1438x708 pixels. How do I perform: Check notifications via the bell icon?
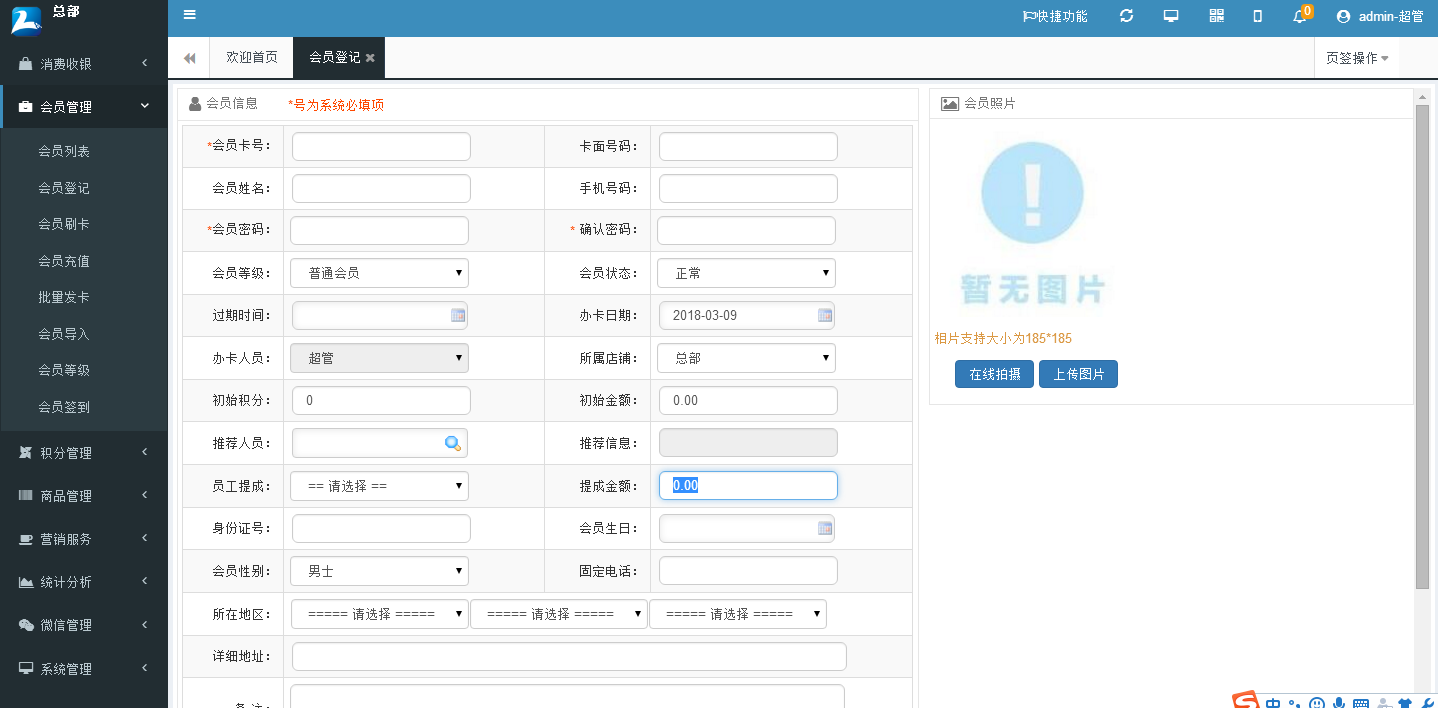pyautogui.click(x=1298, y=16)
